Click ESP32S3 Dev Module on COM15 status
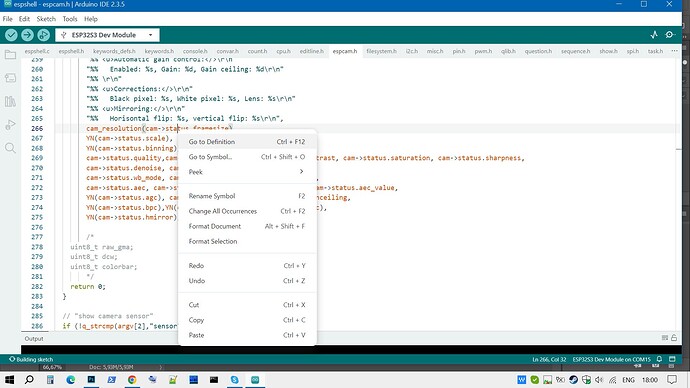Screen dimensions: 690x388 [x=611, y=359]
